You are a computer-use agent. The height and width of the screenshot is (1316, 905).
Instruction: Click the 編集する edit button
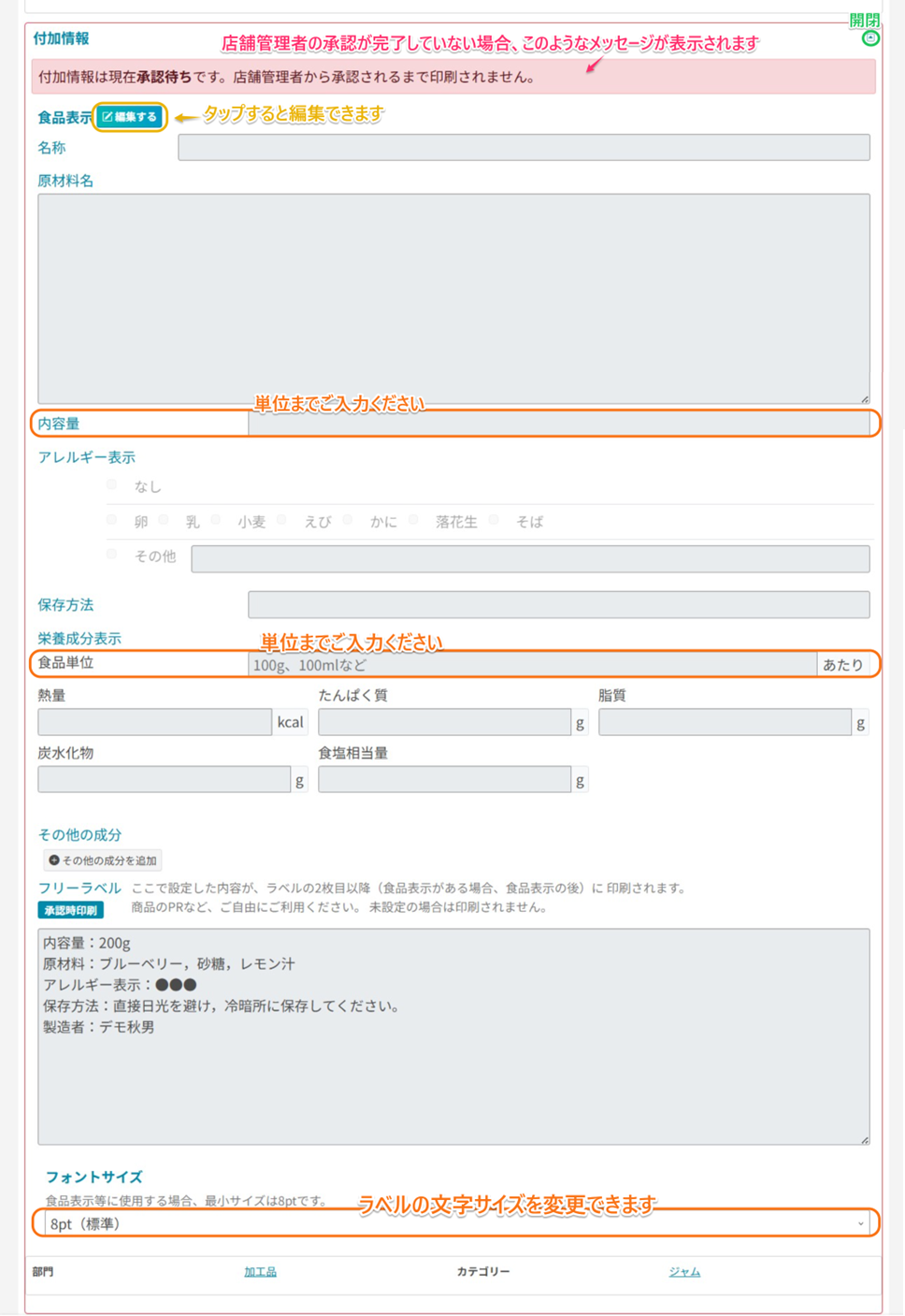130,117
